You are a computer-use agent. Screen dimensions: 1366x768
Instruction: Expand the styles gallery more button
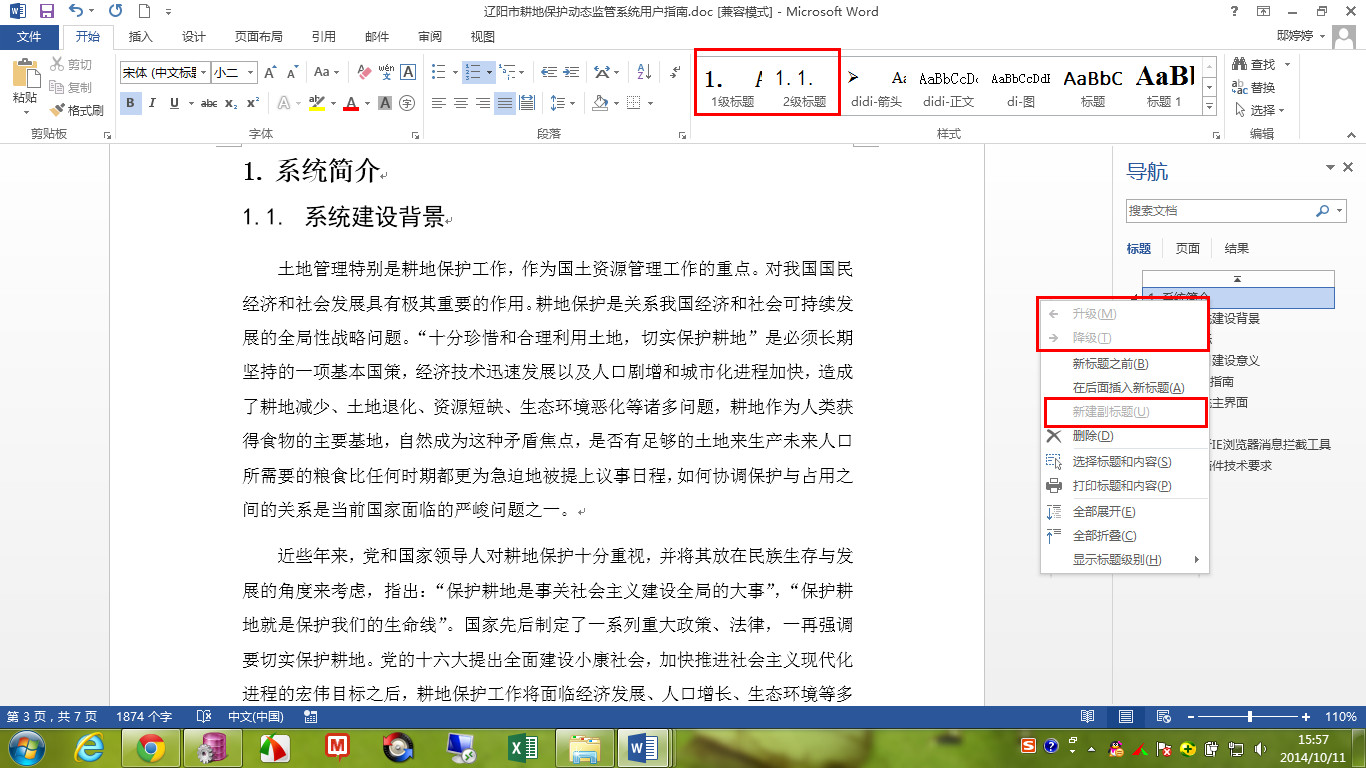coord(1208,105)
